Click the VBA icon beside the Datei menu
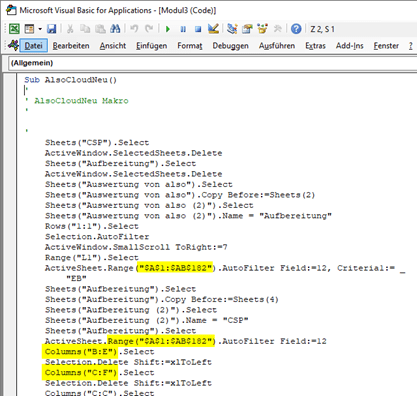Viewport: 417px width, 396px height. click(13, 45)
